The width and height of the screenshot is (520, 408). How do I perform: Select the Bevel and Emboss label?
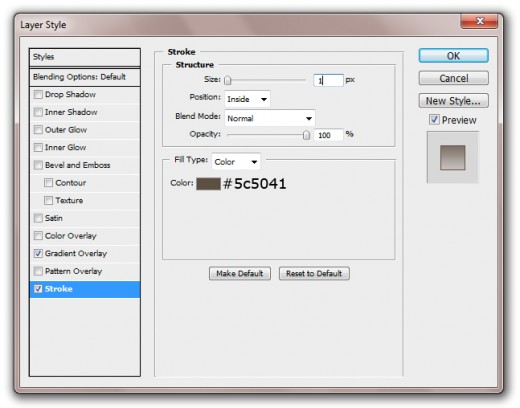(78, 165)
